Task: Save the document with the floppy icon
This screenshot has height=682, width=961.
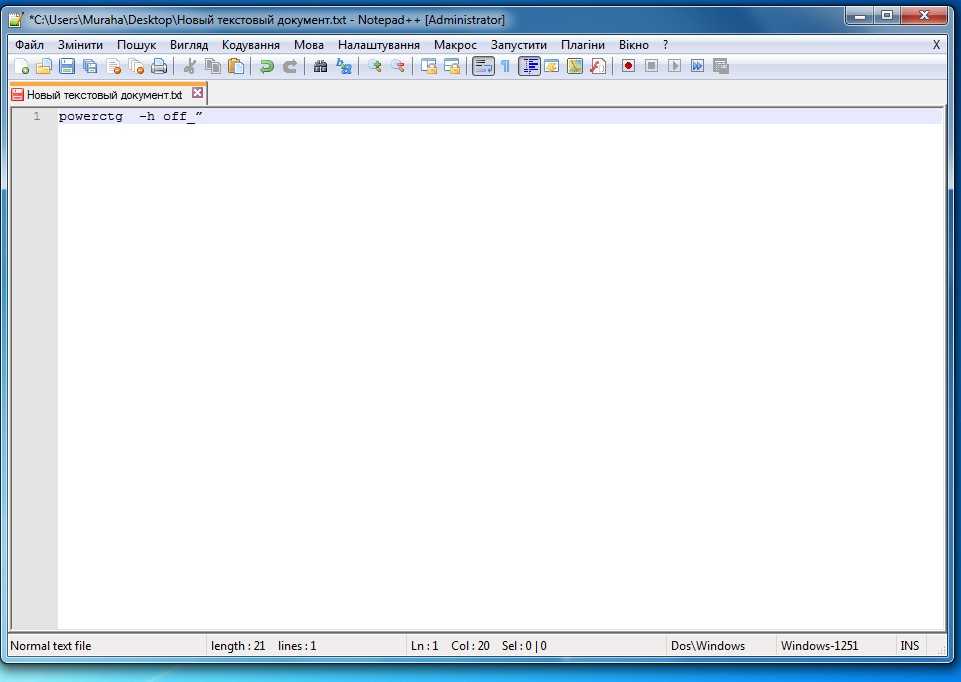Action: tap(67, 66)
